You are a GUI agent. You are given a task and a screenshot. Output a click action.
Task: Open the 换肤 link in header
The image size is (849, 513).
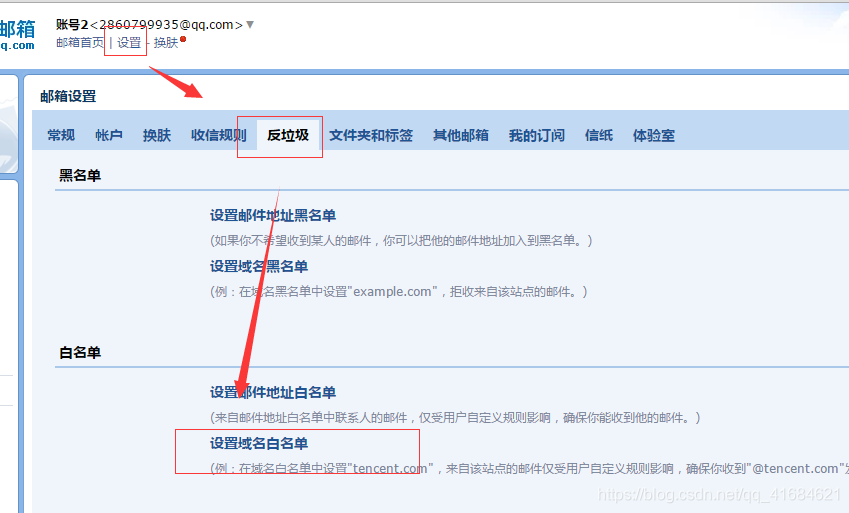166,43
